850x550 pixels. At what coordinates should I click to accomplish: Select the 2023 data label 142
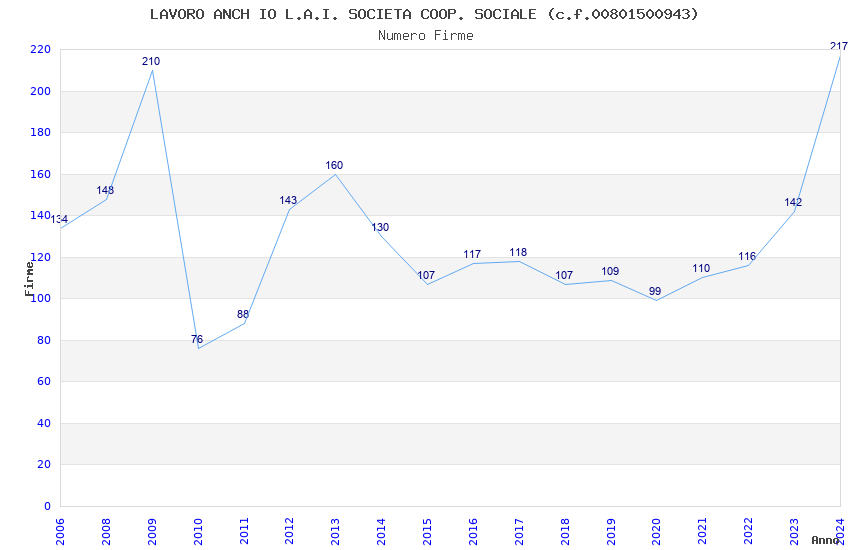click(793, 202)
